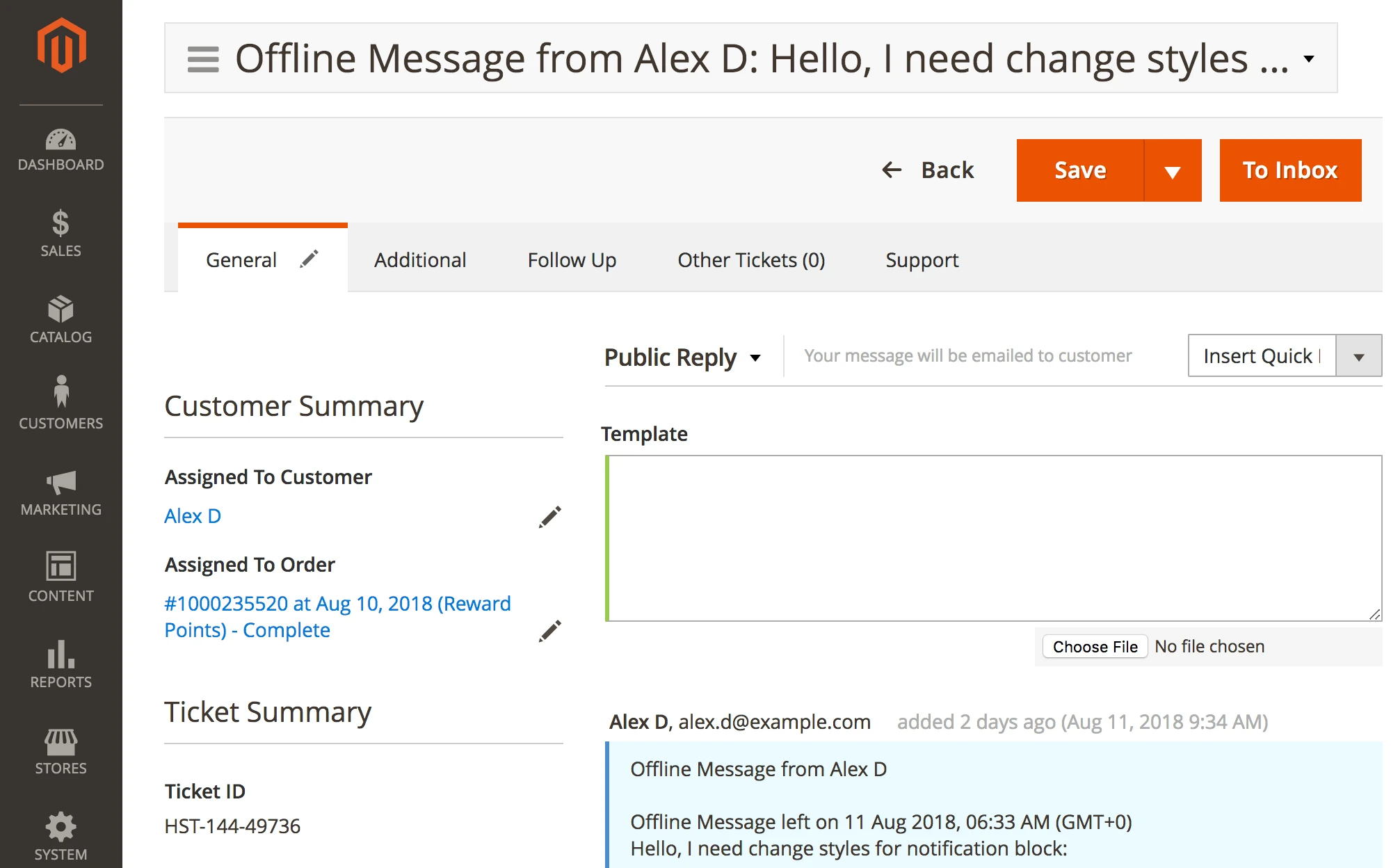The width and height of the screenshot is (1391, 868).
Task: Expand the ticket title dropdown caret
Action: (1309, 58)
